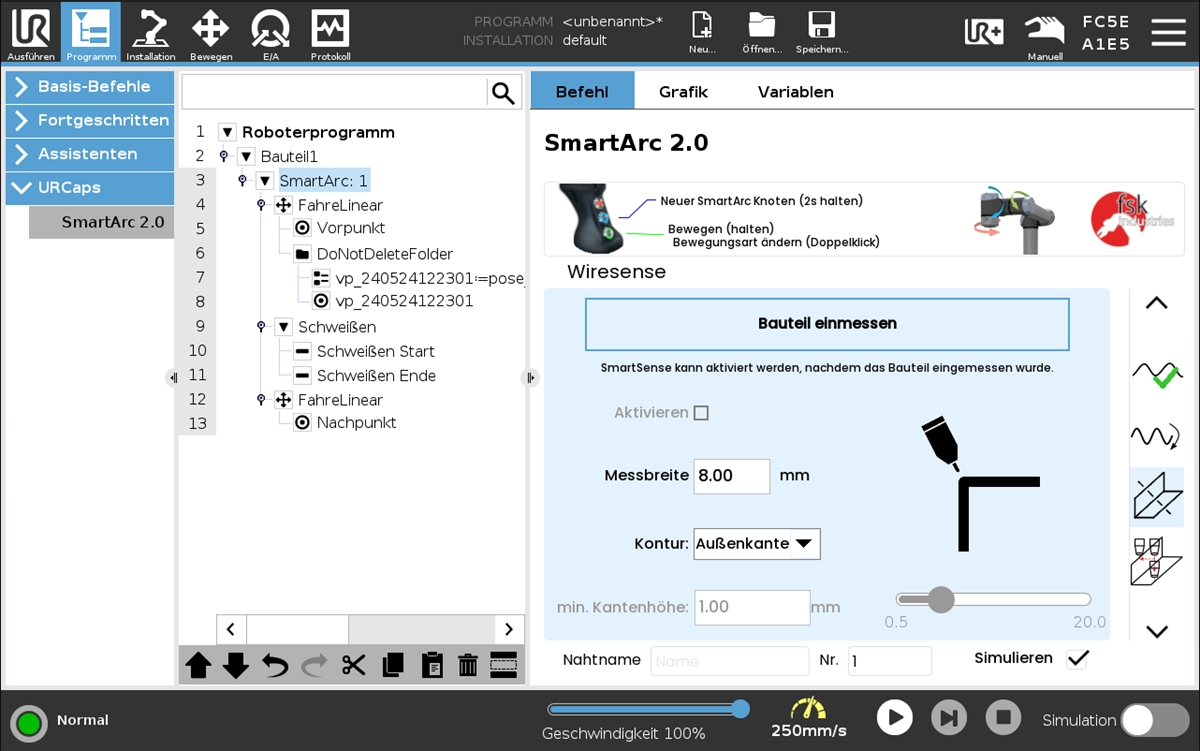Image resolution: width=1200 pixels, height=751 pixels.
Task: Open the Installation screen
Action: point(150,32)
